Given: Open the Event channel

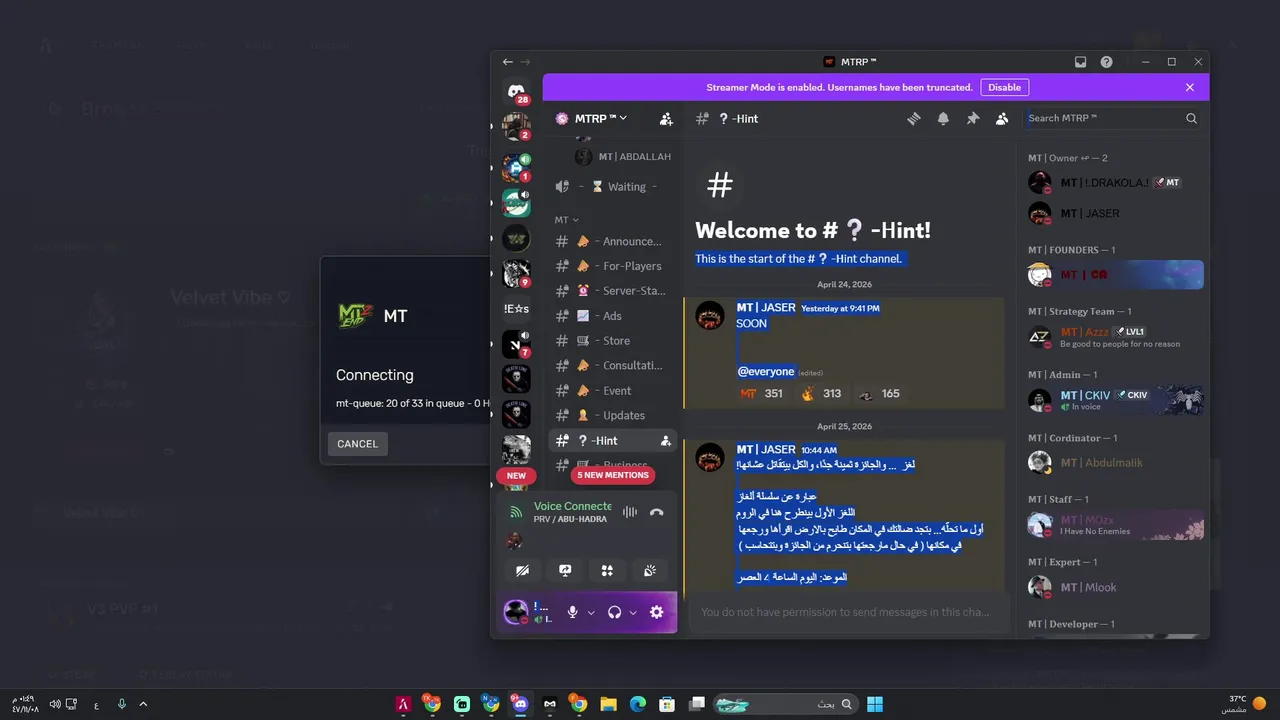Looking at the screenshot, I should [x=613, y=391].
